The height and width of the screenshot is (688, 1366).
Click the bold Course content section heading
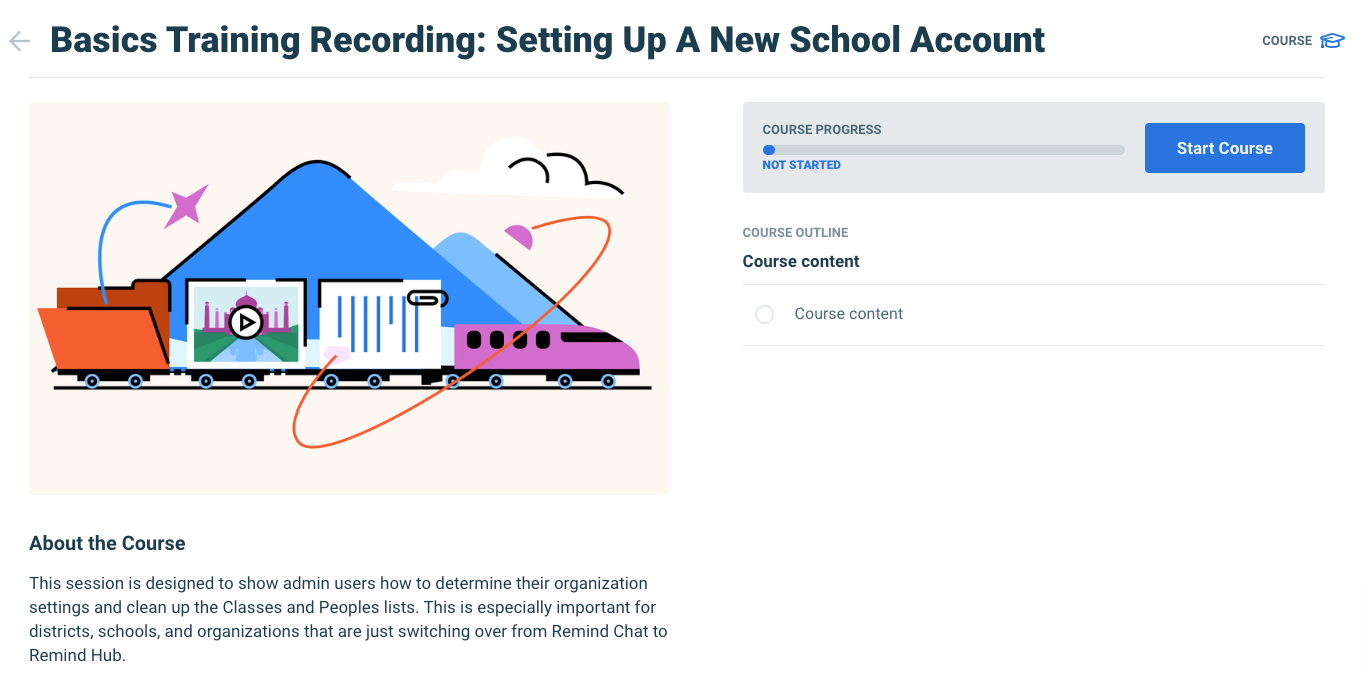click(801, 262)
